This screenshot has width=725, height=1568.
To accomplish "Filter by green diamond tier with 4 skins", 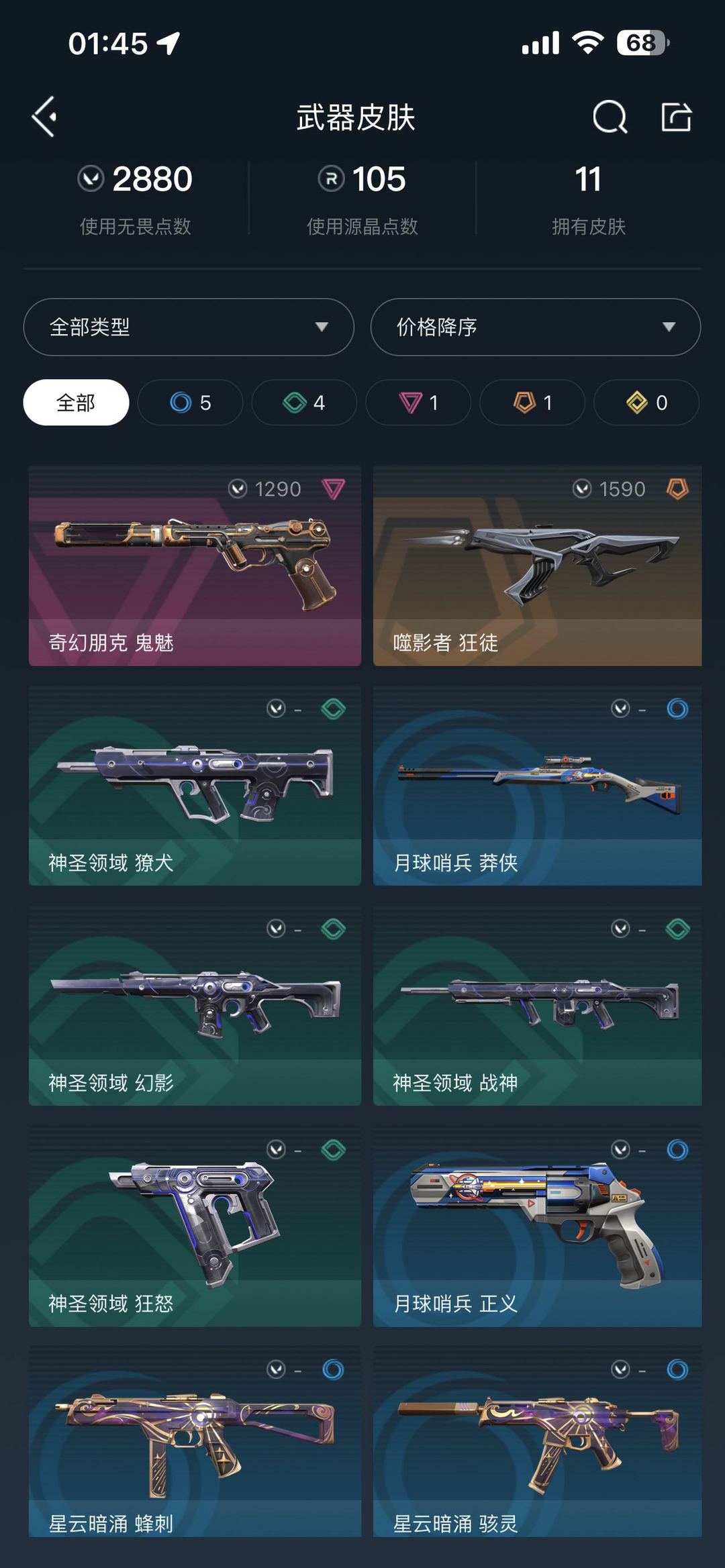I will [x=304, y=403].
